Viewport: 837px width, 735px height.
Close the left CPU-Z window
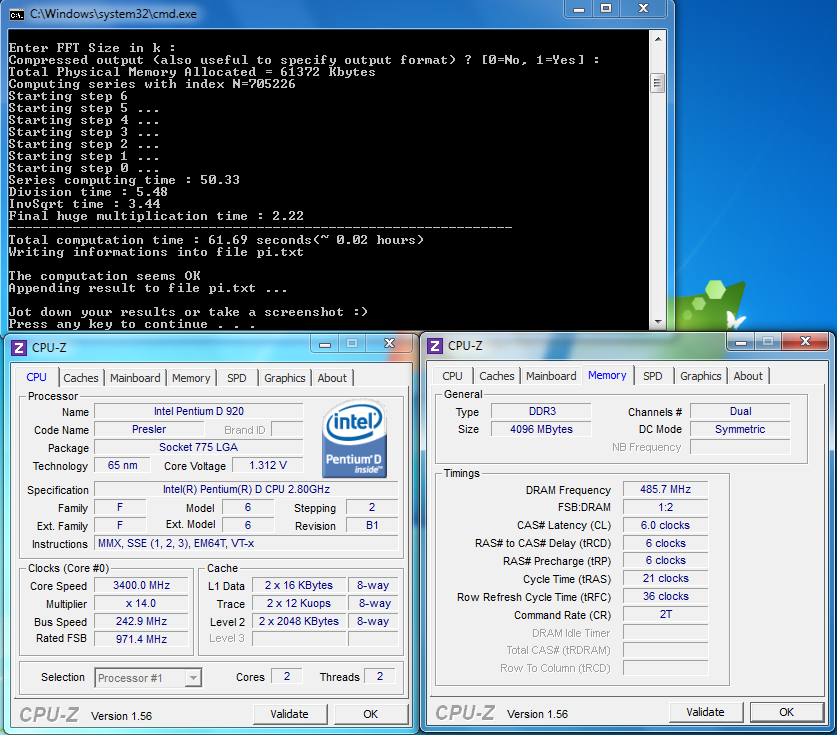click(390, 344)
